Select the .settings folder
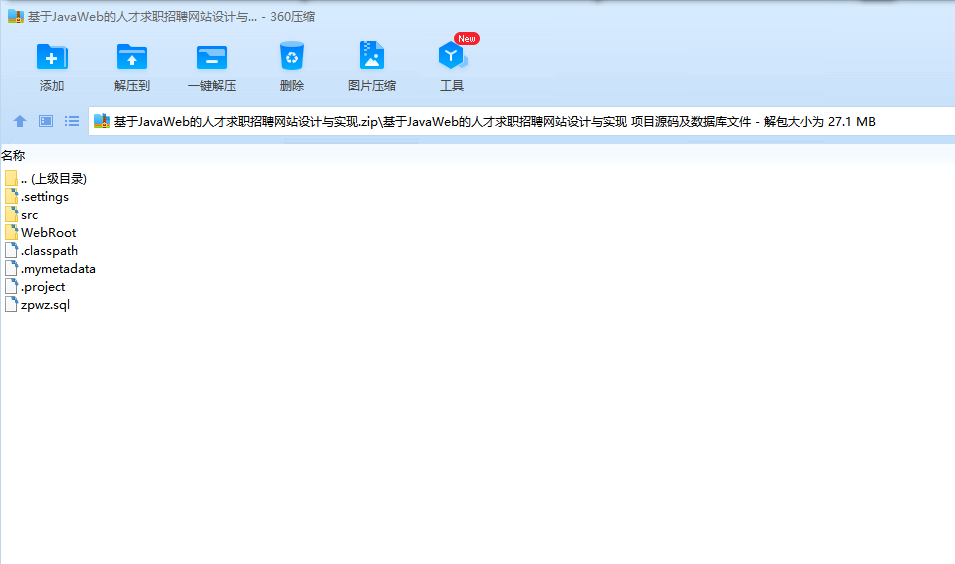 (x=37, y=197)
